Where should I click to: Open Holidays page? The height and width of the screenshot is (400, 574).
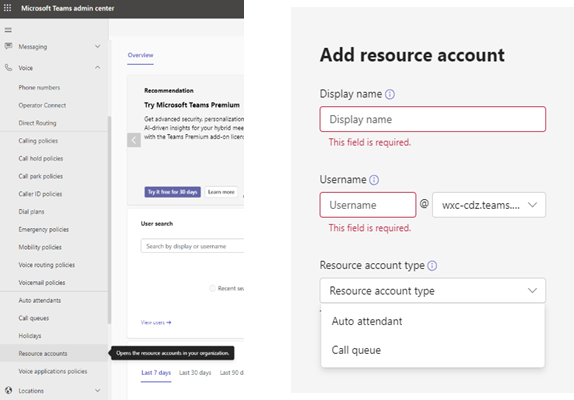[x=30, y=336]
